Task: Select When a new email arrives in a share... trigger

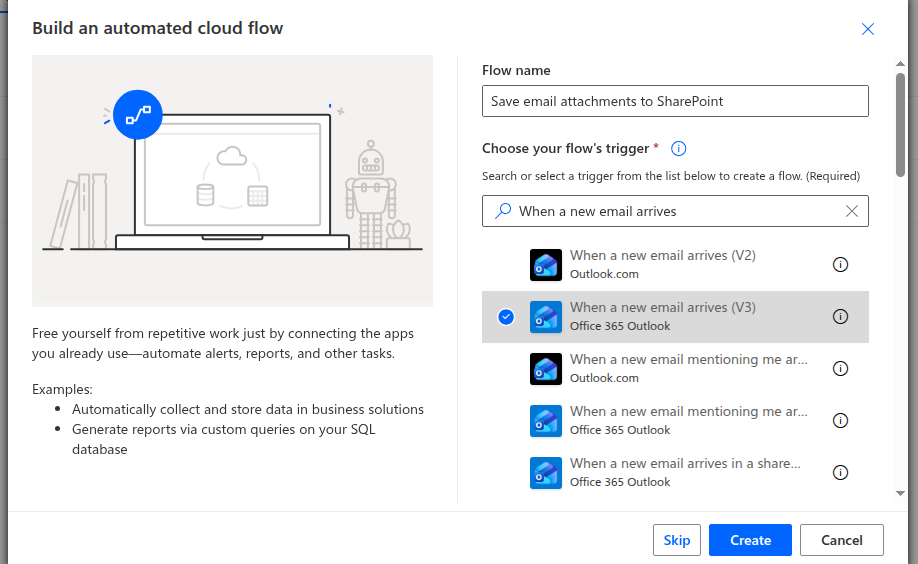Action: click(x=685, y=464)
